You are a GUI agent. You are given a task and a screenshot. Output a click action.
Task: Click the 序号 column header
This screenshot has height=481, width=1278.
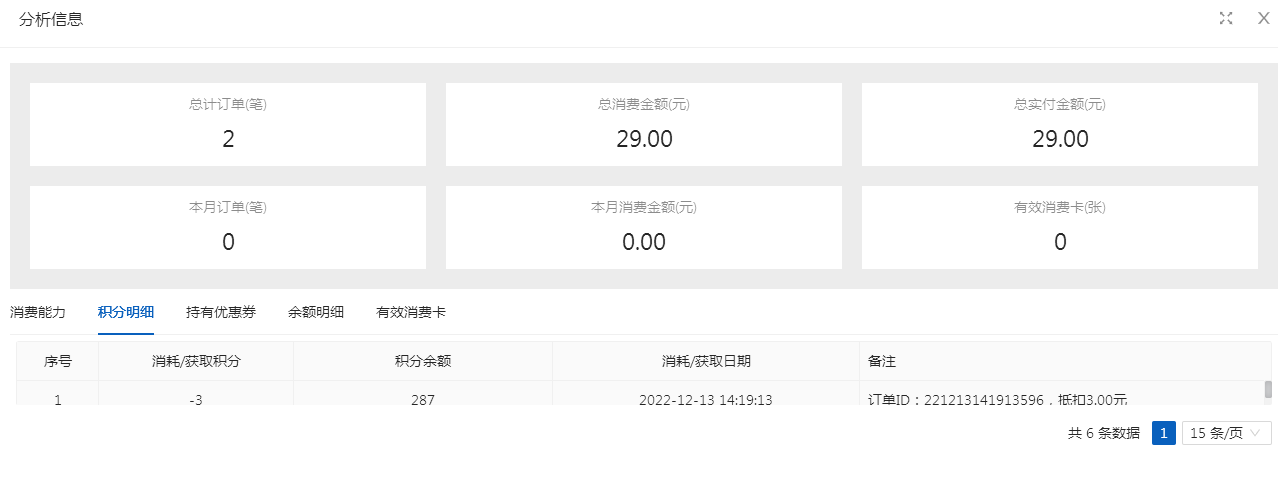tap(58, 361)
